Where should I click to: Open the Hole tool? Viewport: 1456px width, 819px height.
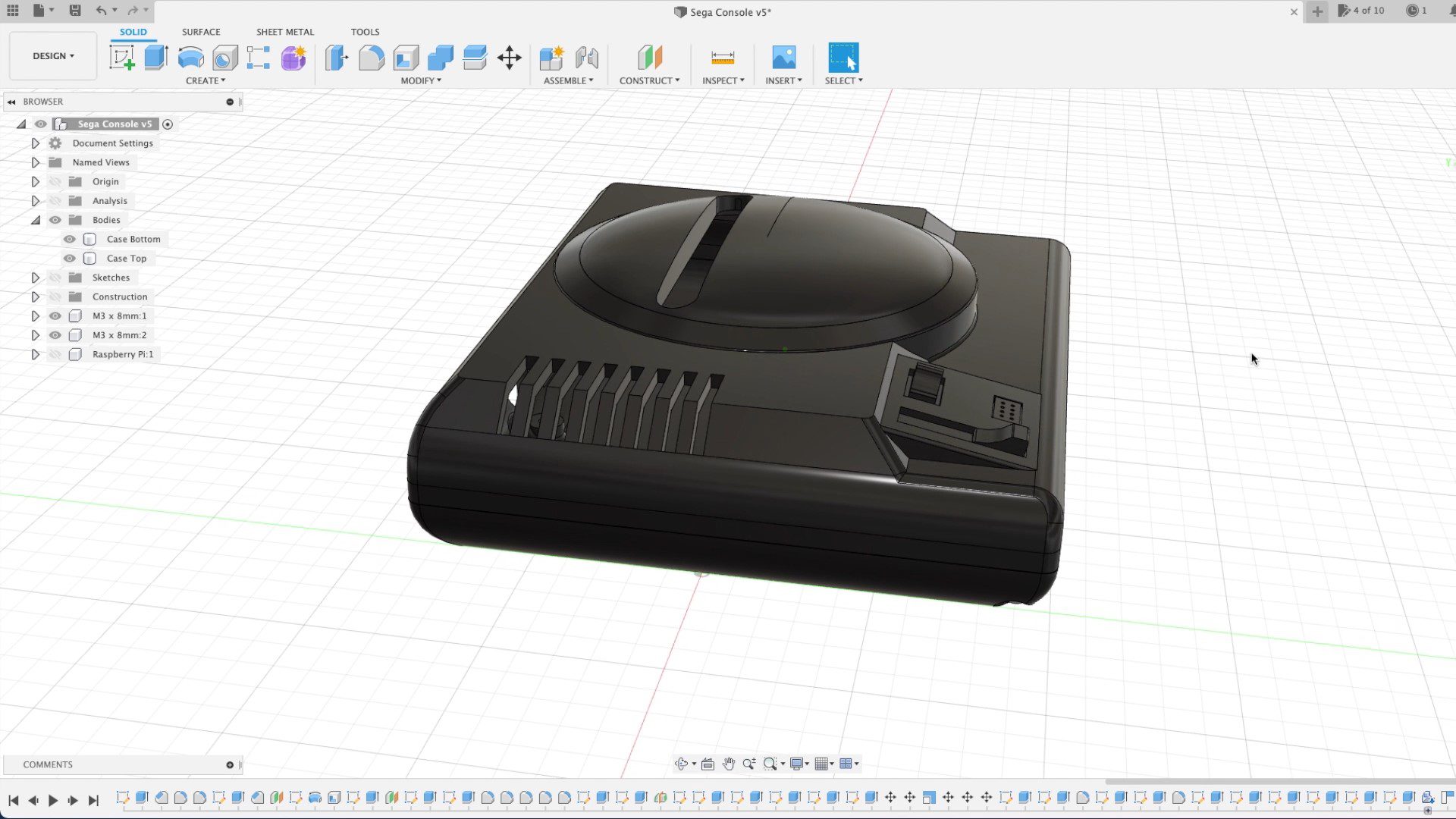point(224,58)
